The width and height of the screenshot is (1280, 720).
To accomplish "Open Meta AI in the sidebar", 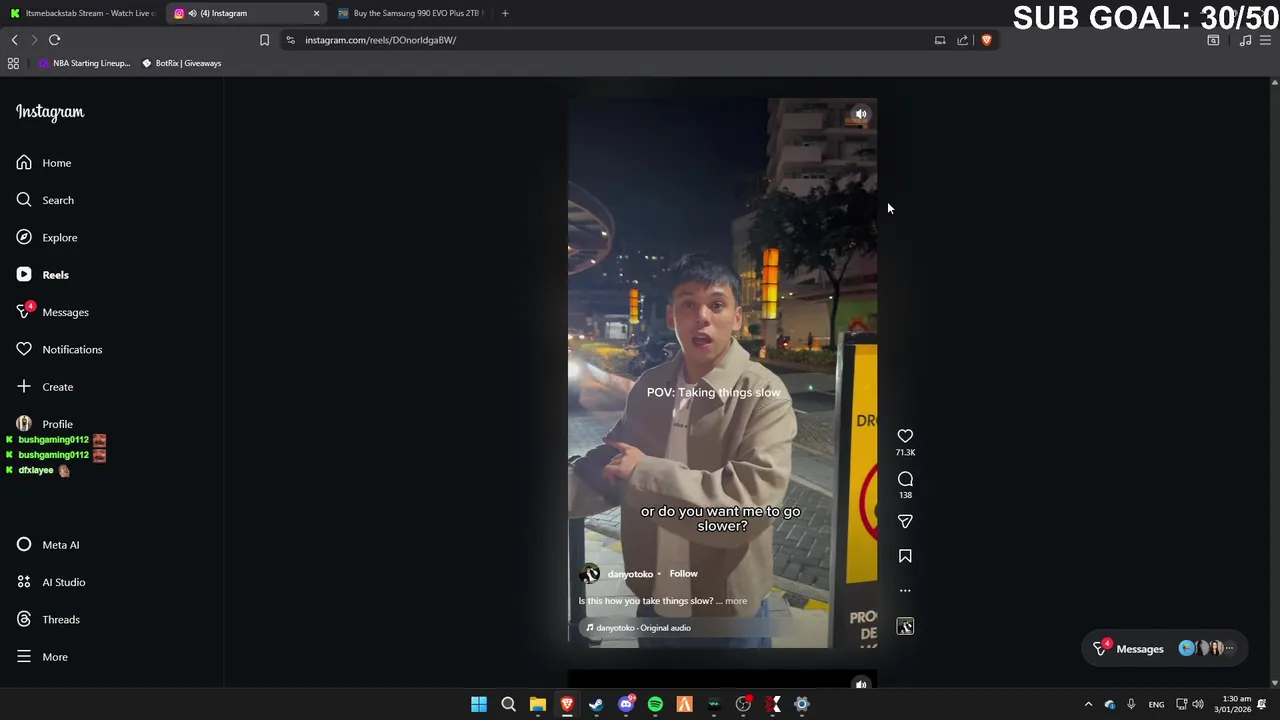I will (x=48, y=545).
